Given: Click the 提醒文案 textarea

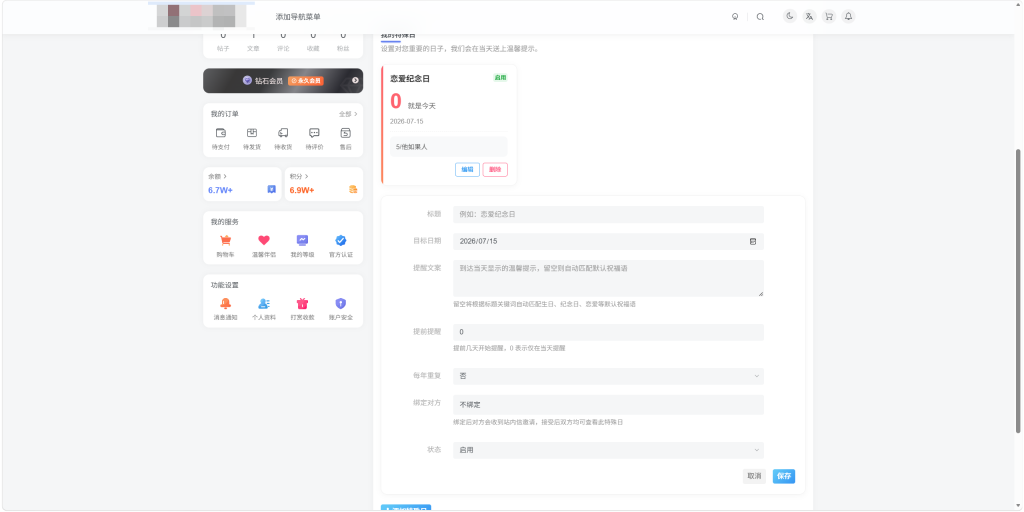Looking at the screenshot, I should [608, 278].
